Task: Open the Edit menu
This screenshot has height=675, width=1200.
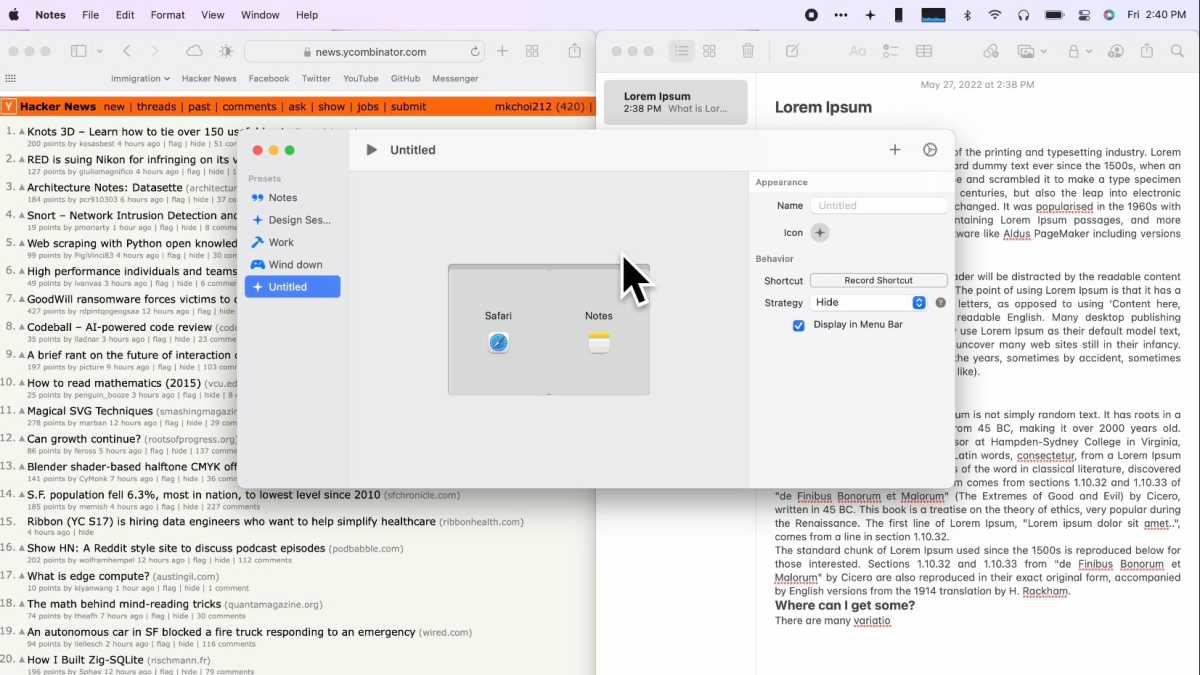Action: point(125,15)
